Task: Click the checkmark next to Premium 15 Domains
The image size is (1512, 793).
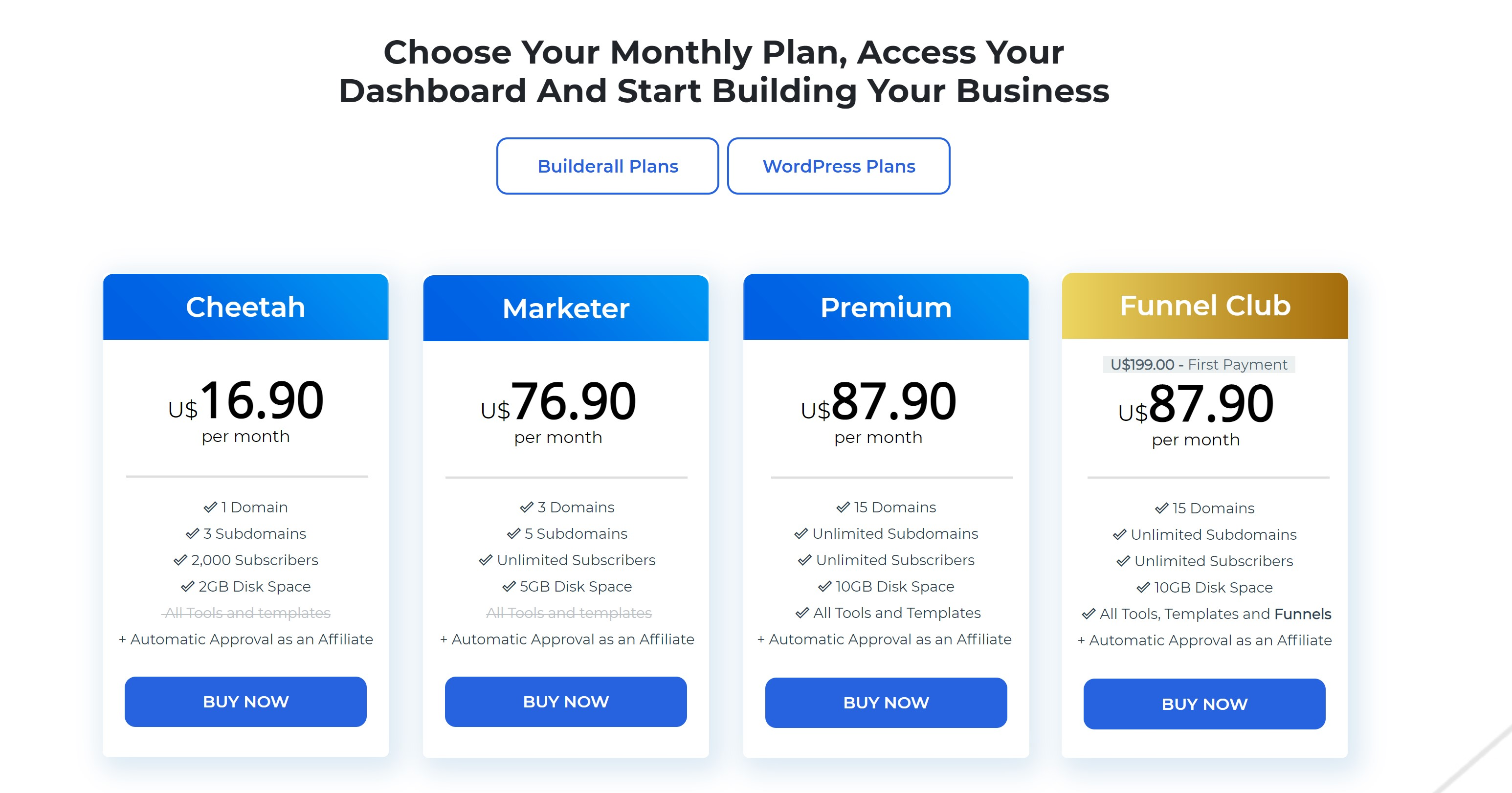Action: (843, 507)
